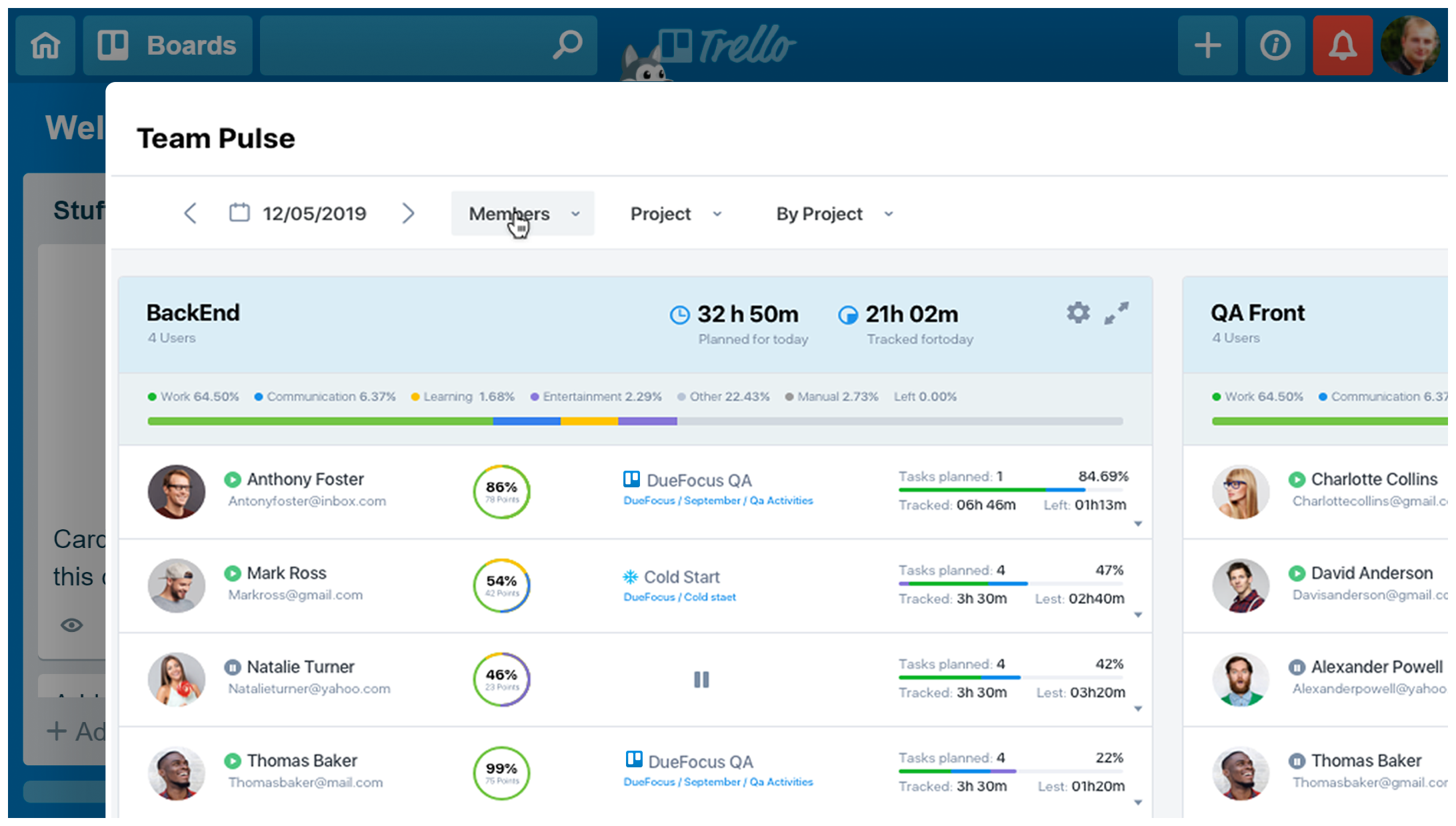1456x826 pixels.
Task: Click the plus create button in header
Action: coord(1207,45)
